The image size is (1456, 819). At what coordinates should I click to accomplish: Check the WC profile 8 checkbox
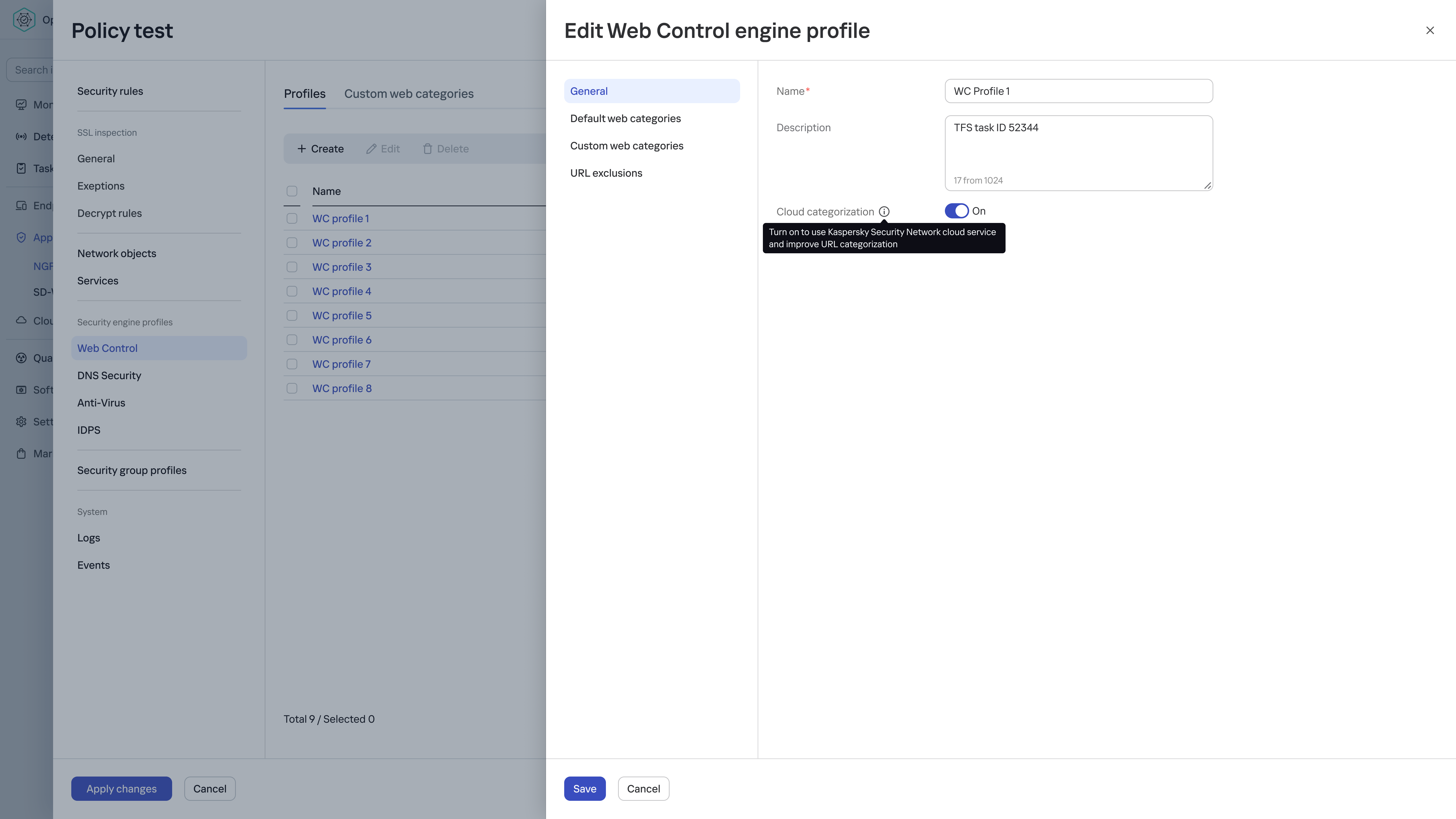point(292,388)
